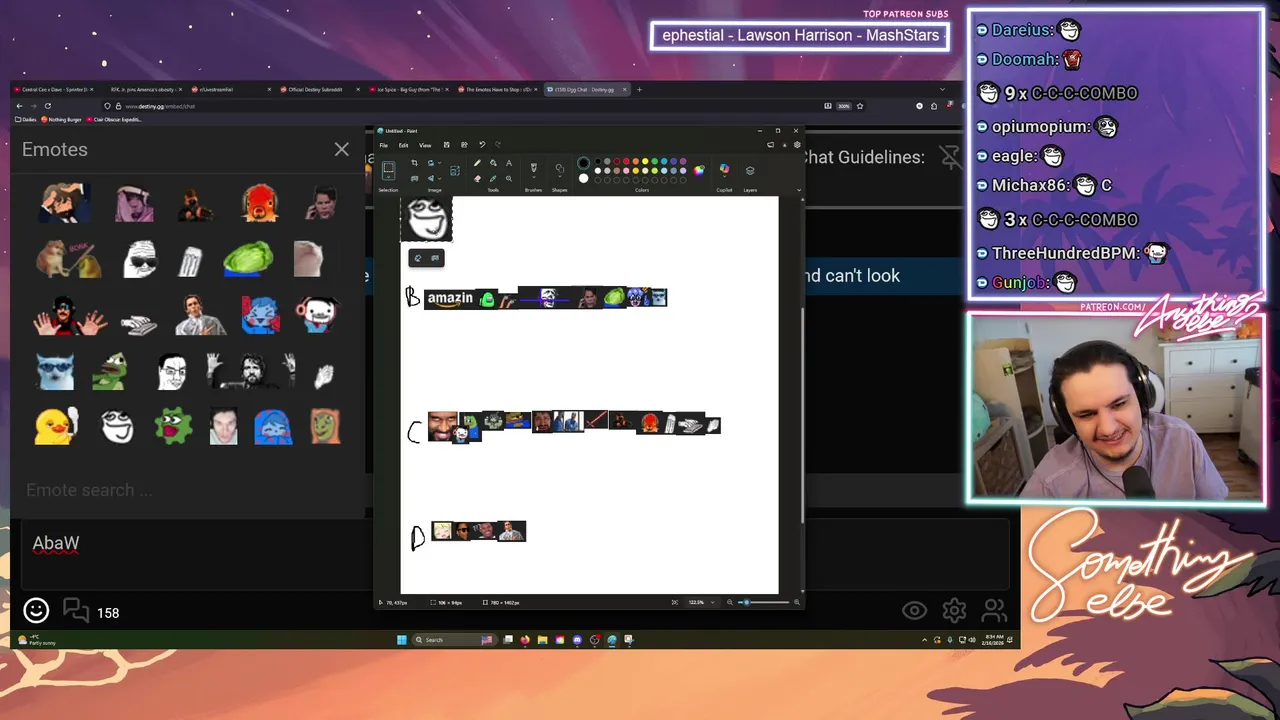Open the whispers icon next to 158
Image resolution: width=1280 pixels, height=720 pixels.
point(76,610)
